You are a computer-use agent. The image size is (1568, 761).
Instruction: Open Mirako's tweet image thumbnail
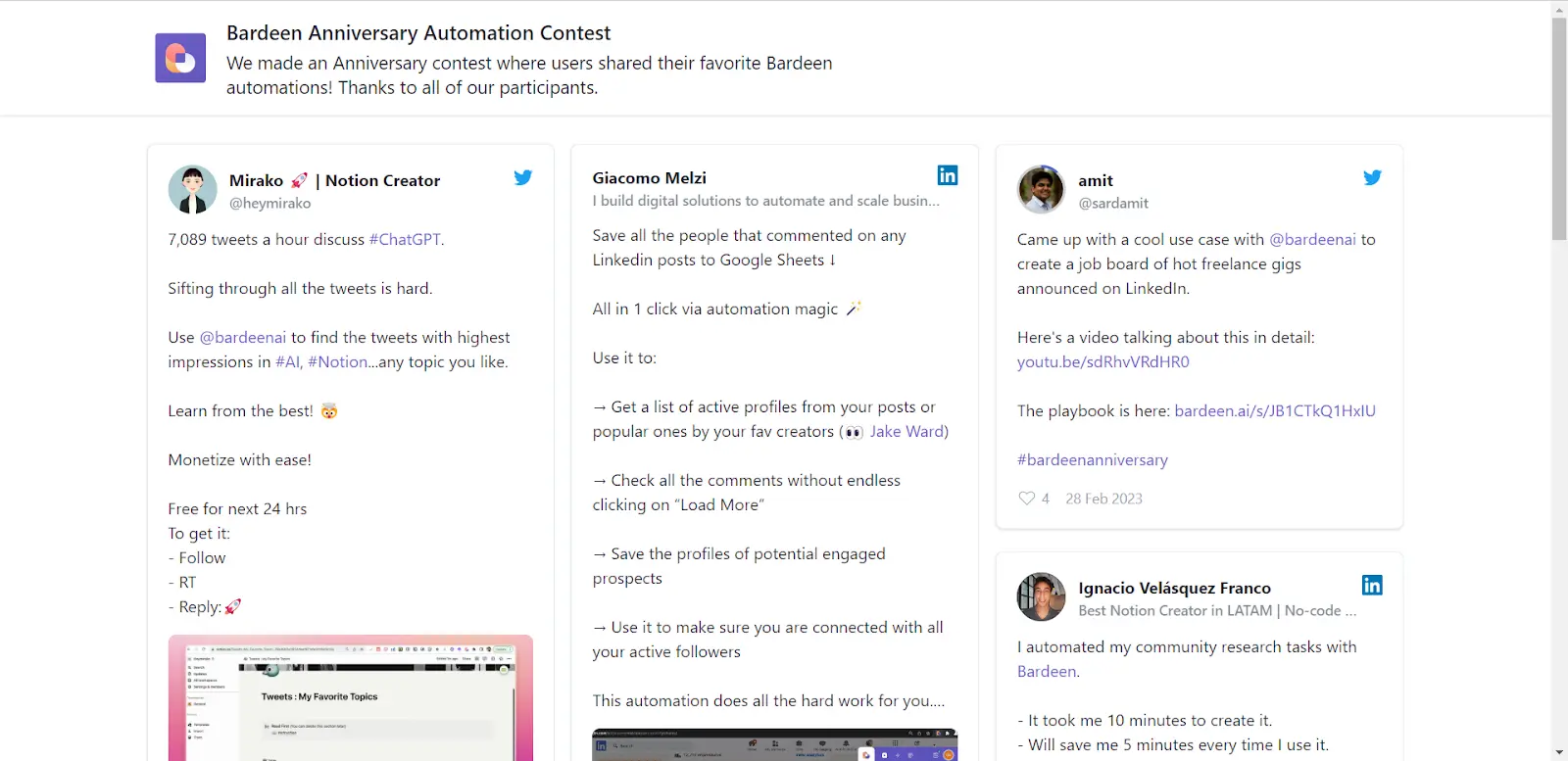[x=351, y=697]
